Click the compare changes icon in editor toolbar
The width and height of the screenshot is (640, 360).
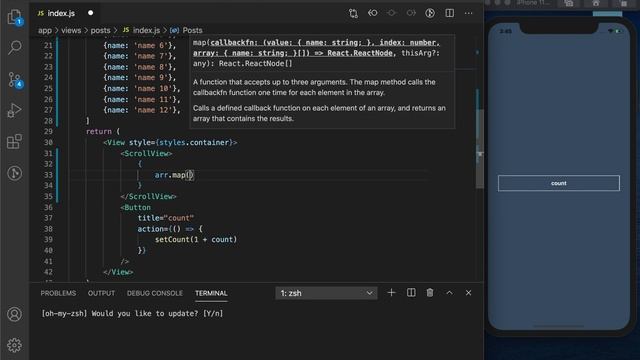pyautogui.click(x=353, y=13)
